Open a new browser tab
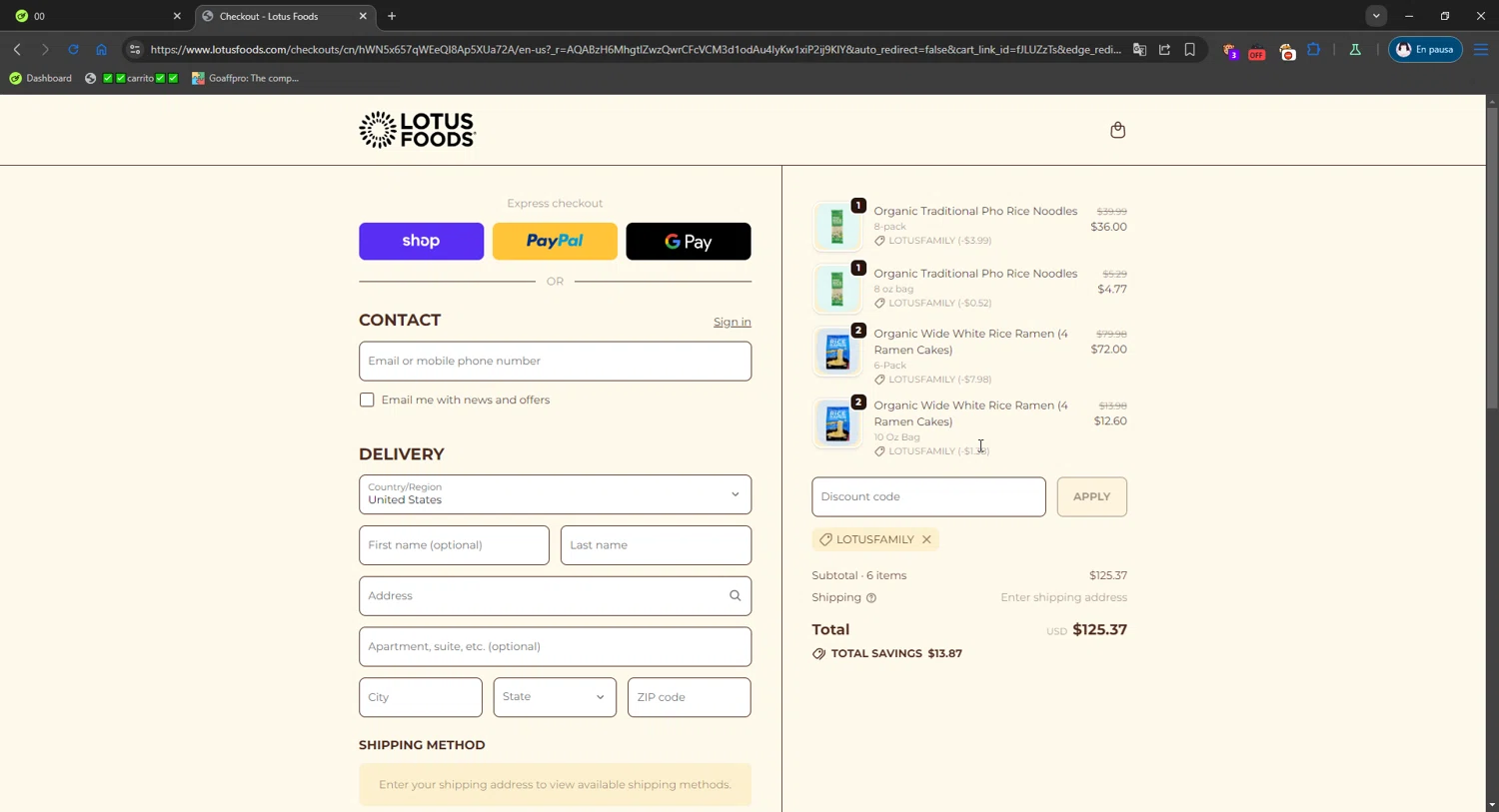 coord(392,16)
